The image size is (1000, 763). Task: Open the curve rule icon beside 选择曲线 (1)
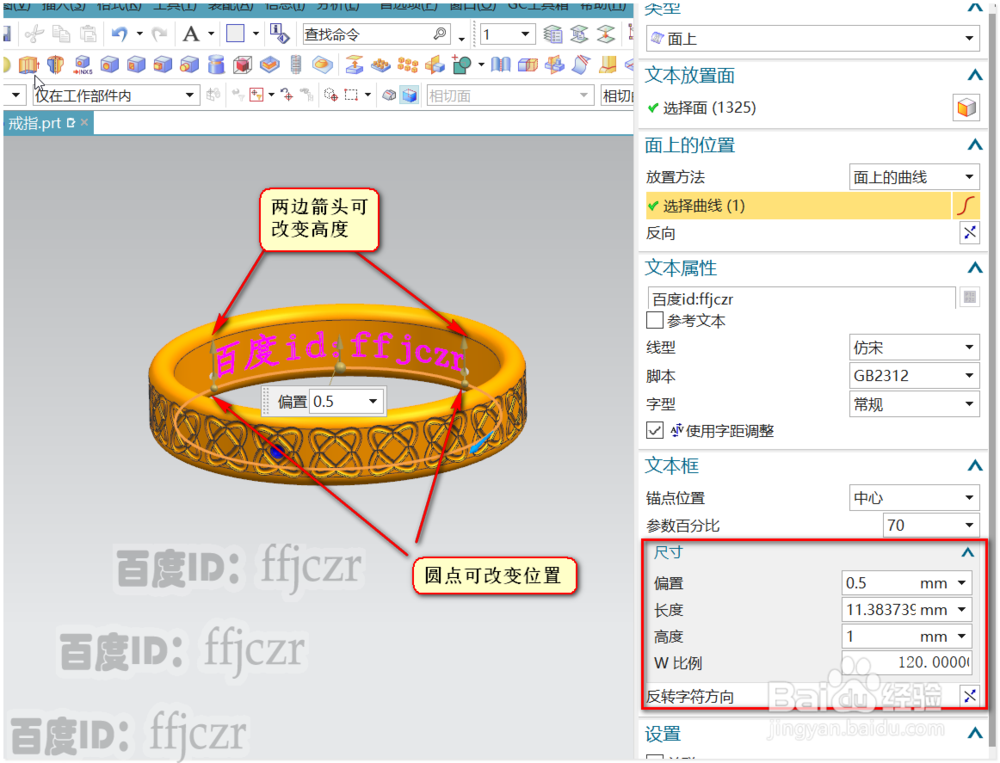click(967, 206)
